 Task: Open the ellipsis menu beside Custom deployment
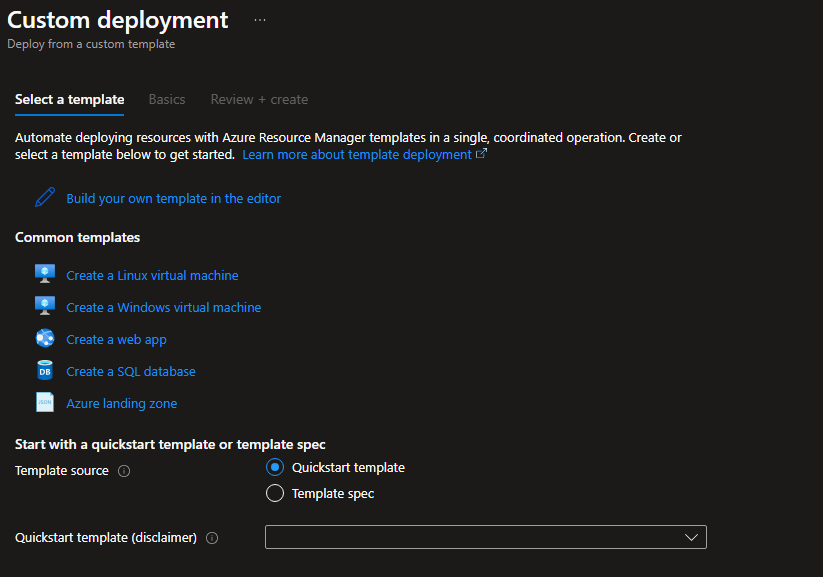pos(260,20)
